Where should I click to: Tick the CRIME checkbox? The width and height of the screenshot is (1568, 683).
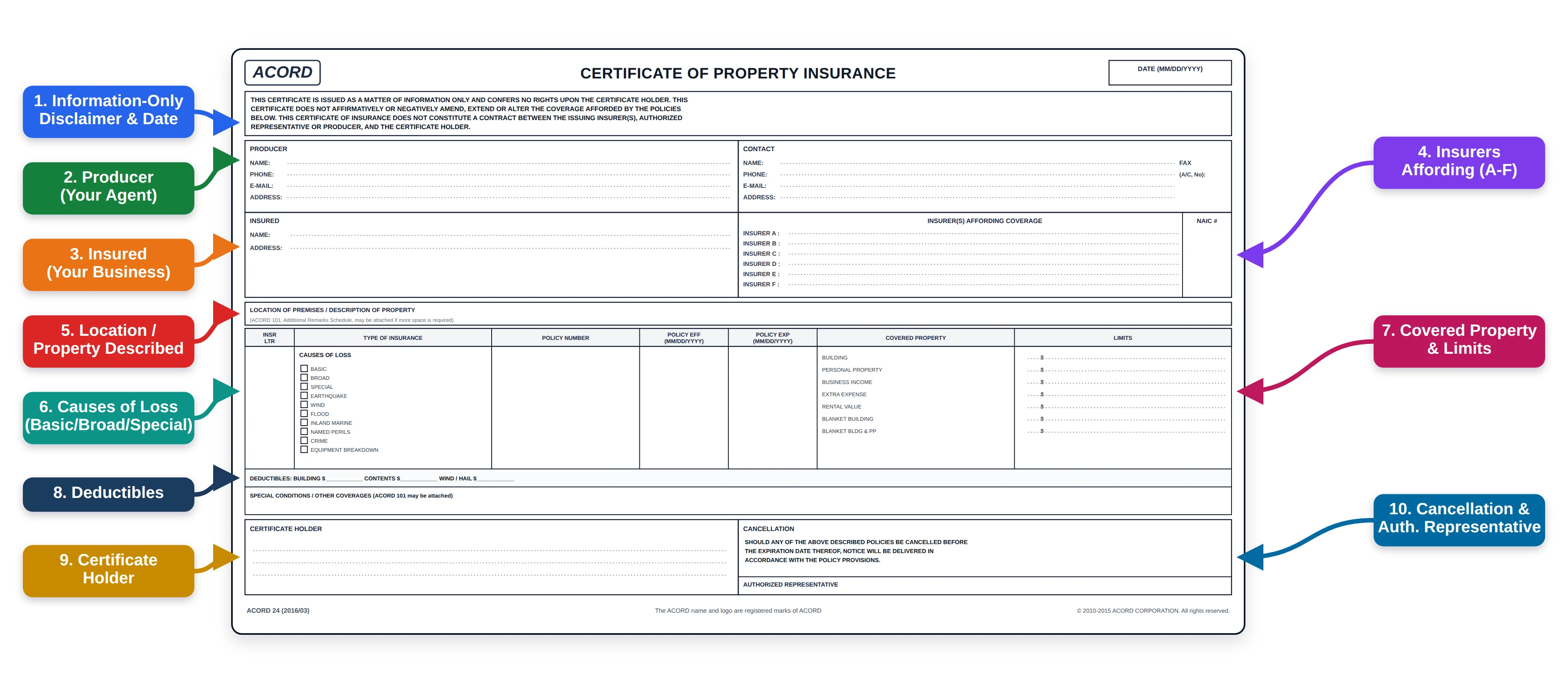(x=304, y=440)
